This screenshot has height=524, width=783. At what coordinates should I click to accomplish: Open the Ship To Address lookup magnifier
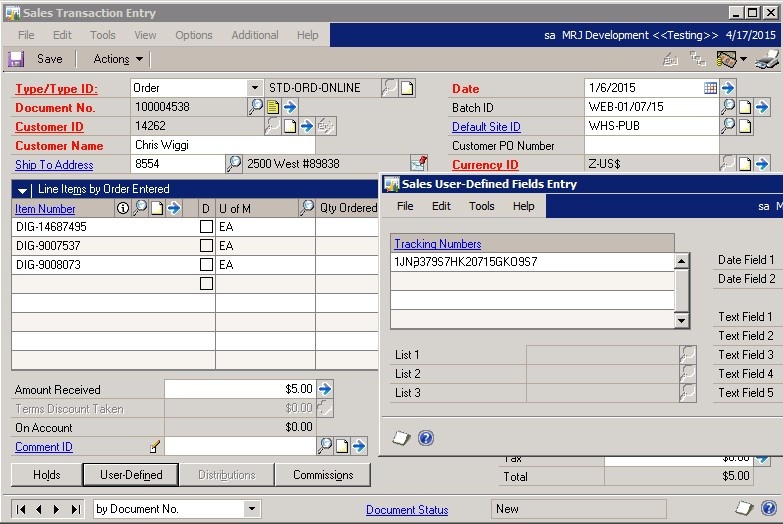pos(234,164)
